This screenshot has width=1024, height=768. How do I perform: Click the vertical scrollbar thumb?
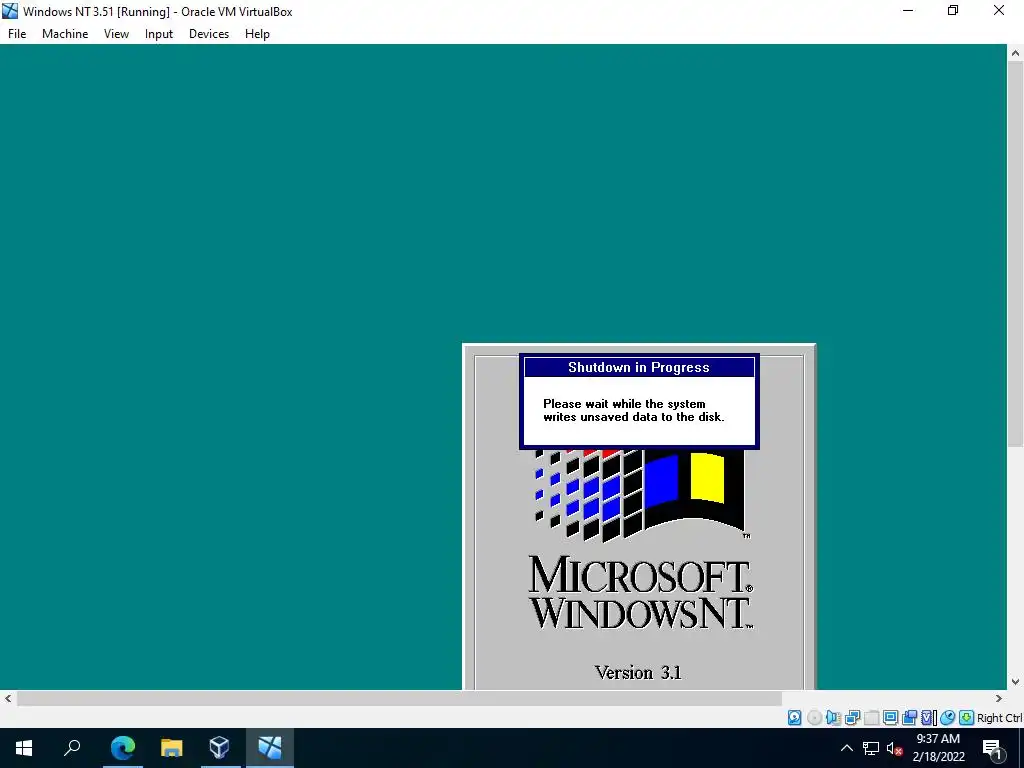click(x=1015, y=255)
